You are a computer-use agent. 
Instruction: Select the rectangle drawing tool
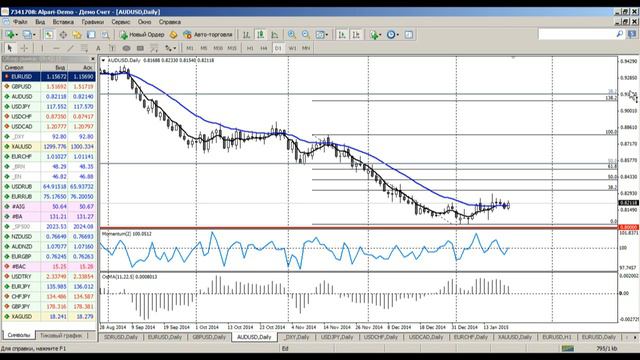tap(140, 48)
